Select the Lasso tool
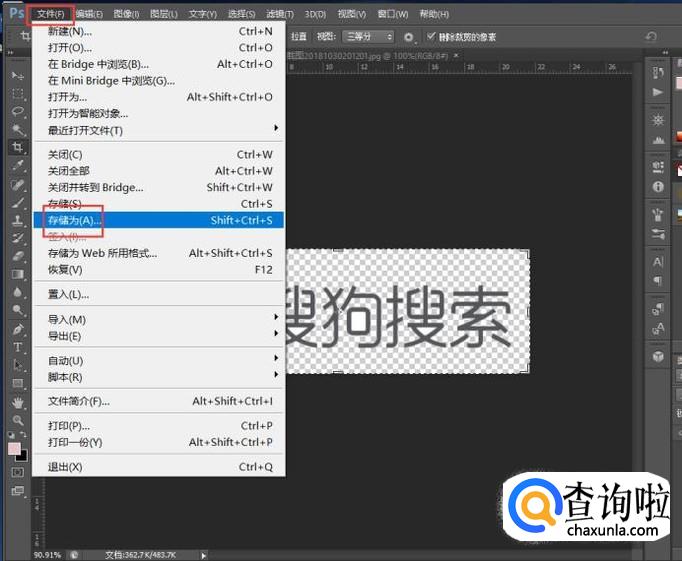Image resolution: width=682 pixels, height=561 pixels. [17, 111]
